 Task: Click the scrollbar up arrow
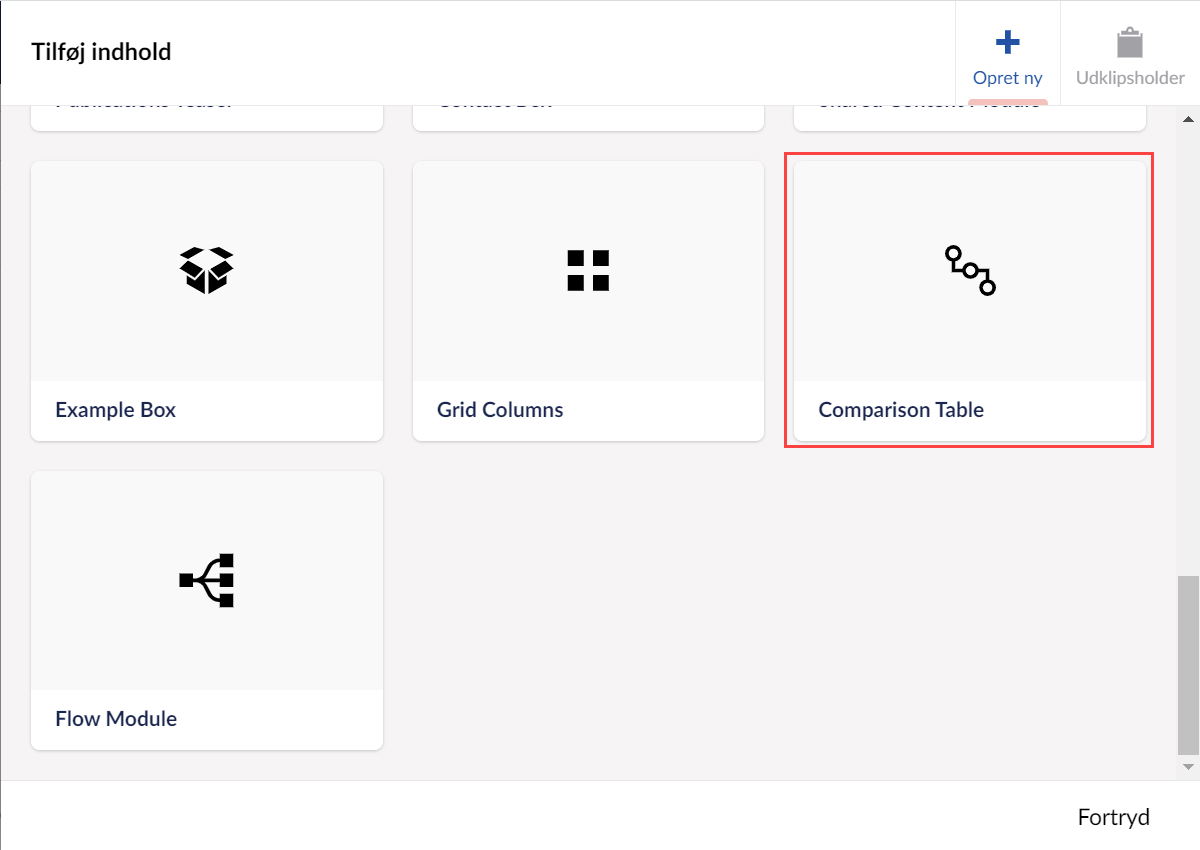pos(1188,116)
